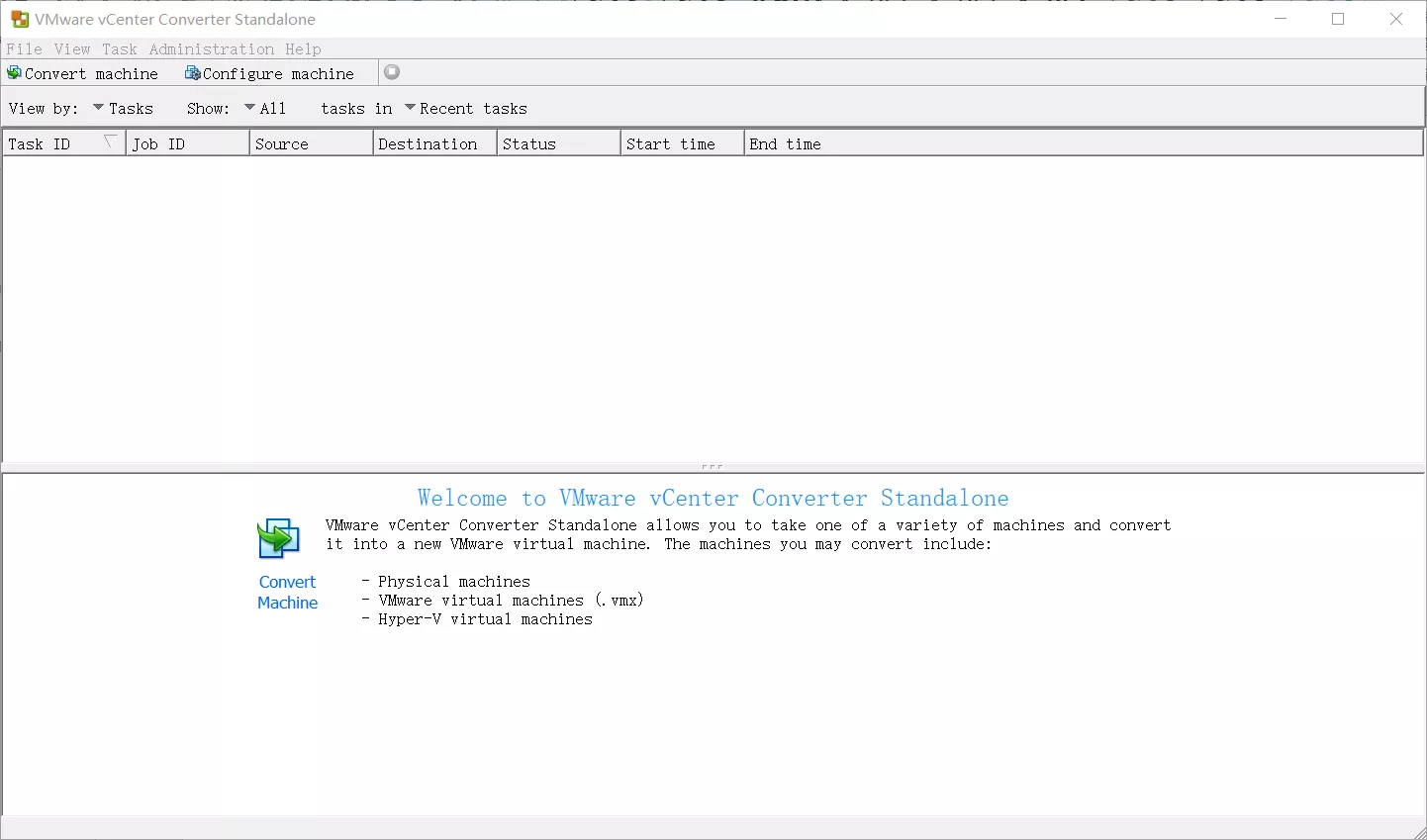The width and height of the screenshot is (1427, 840).
Task: Open the View by Tasks dropdown
Action: point(123,109)
